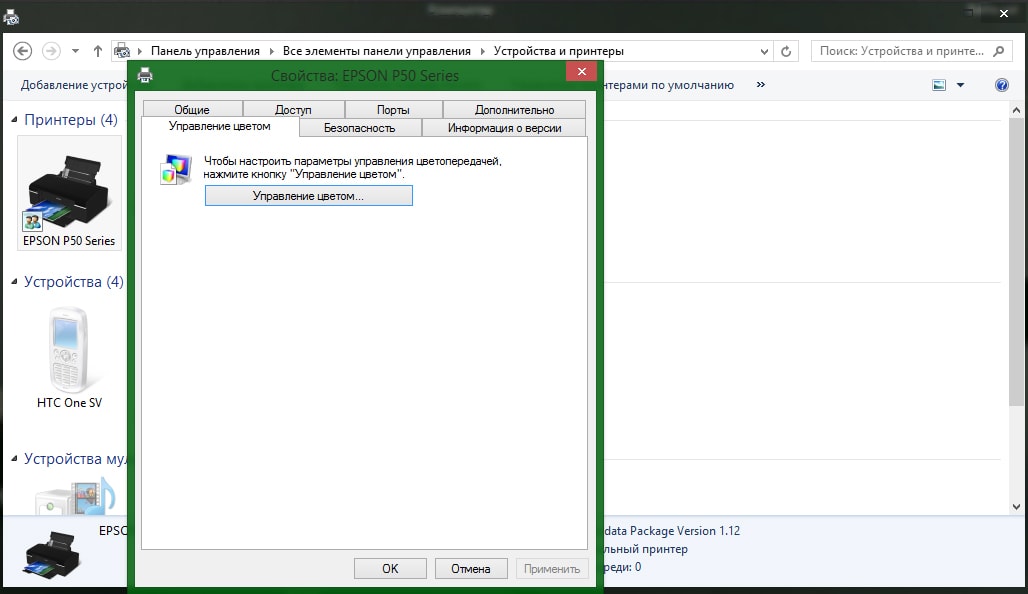Go back in Explorer window
Image resolution: width=1028 pixels, height=594 pixels.
point(22,50)
